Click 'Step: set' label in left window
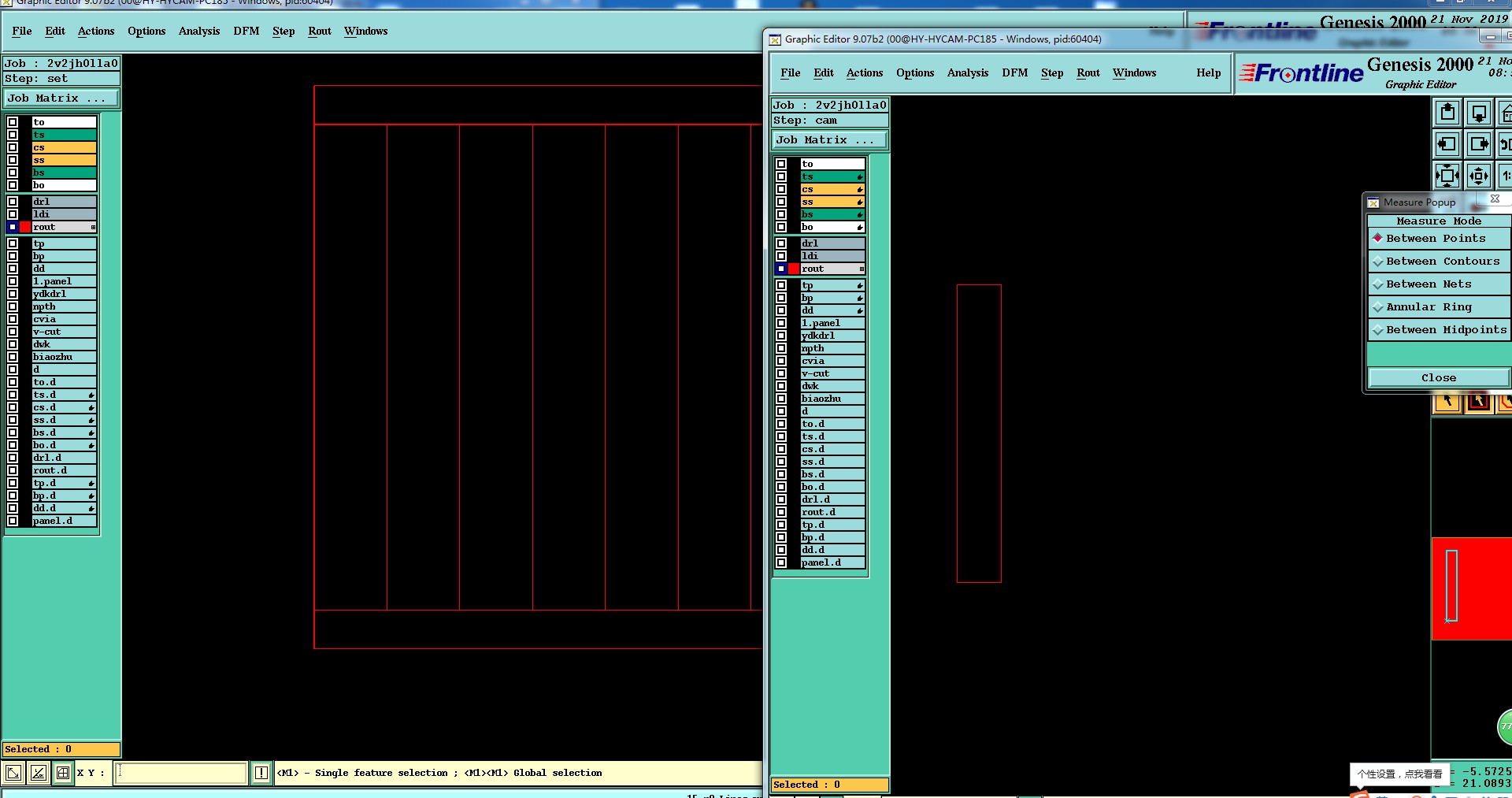 click(61, 79)
